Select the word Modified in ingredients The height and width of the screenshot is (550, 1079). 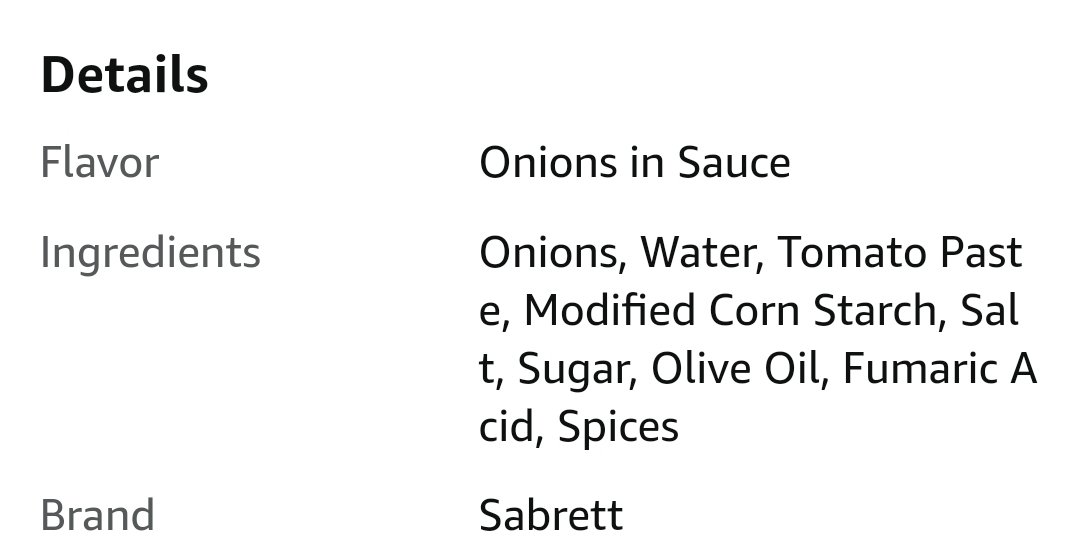610,310
